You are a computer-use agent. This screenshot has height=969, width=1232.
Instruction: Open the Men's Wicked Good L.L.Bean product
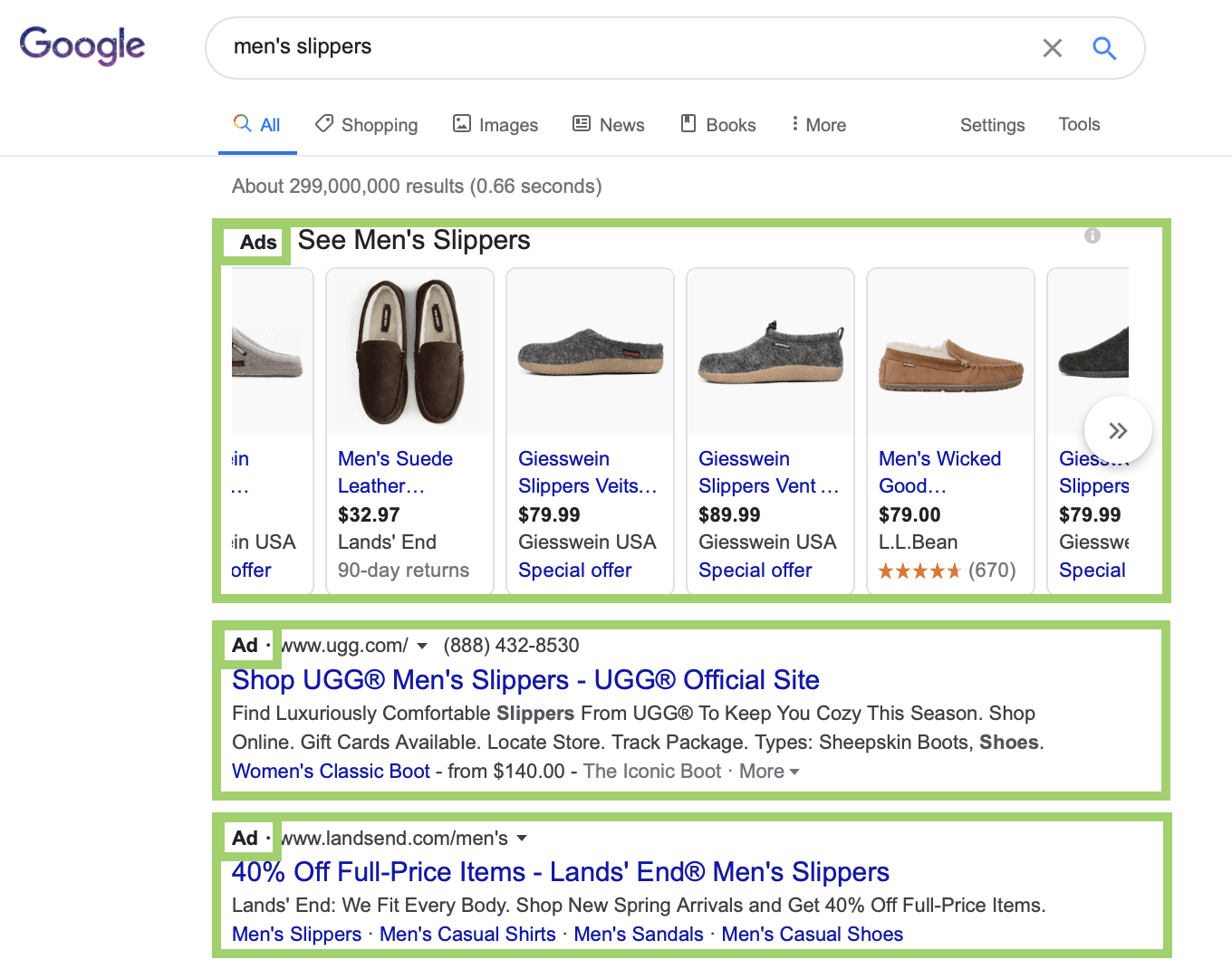pos(939,472)
